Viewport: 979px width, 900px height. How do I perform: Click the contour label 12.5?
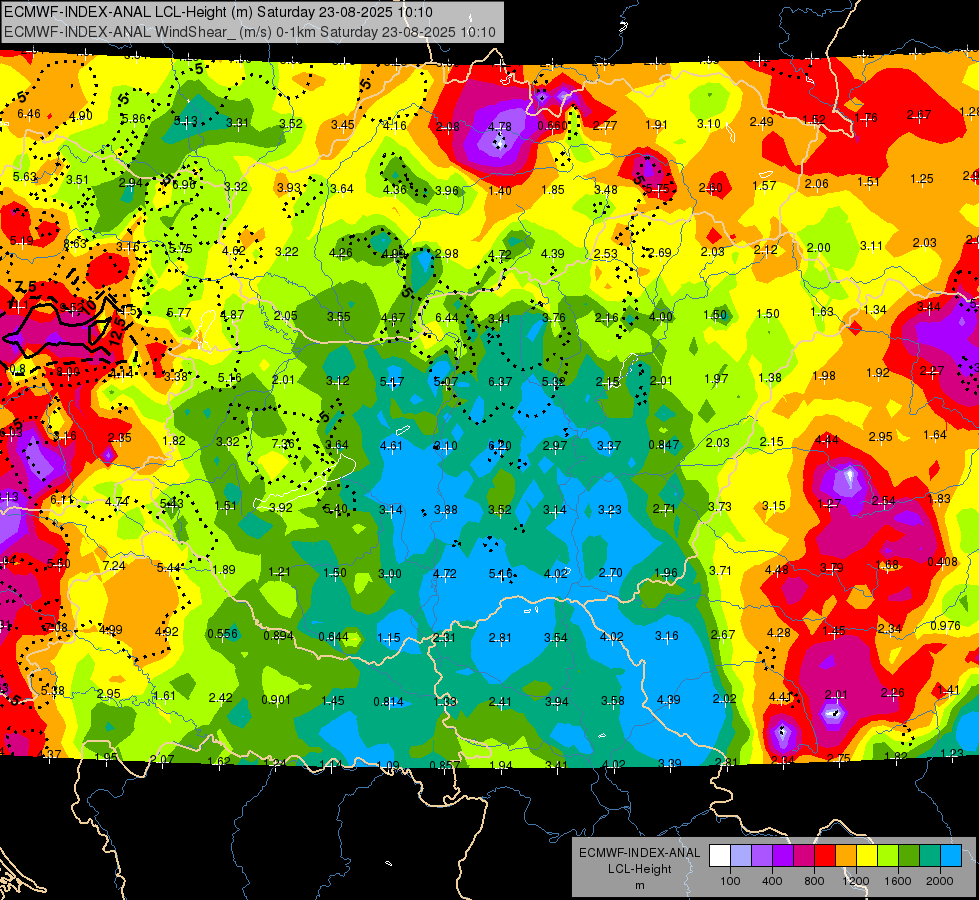point(117,330)
